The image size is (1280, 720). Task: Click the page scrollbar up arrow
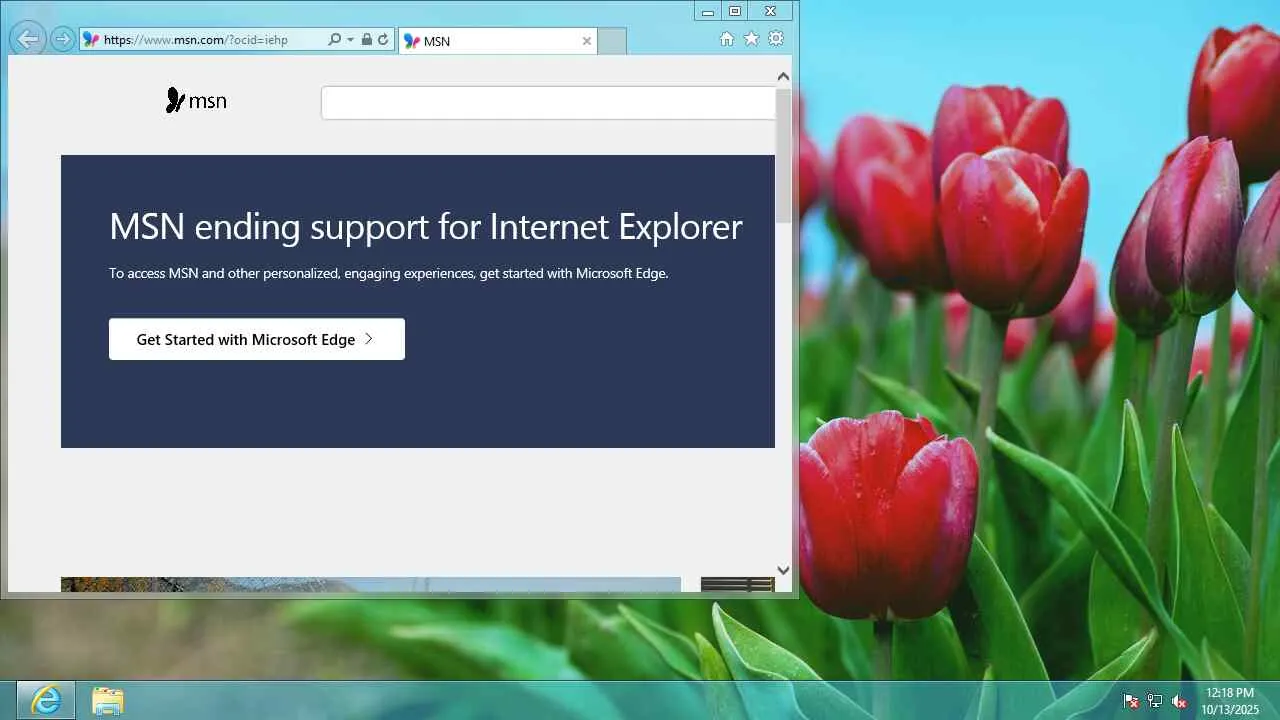(x=783, y=76)
